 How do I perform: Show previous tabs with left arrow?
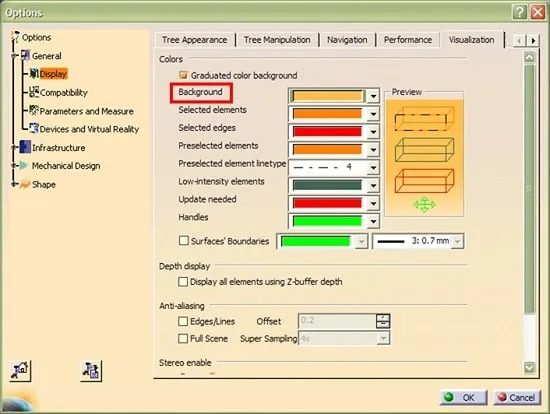[519, 41]
